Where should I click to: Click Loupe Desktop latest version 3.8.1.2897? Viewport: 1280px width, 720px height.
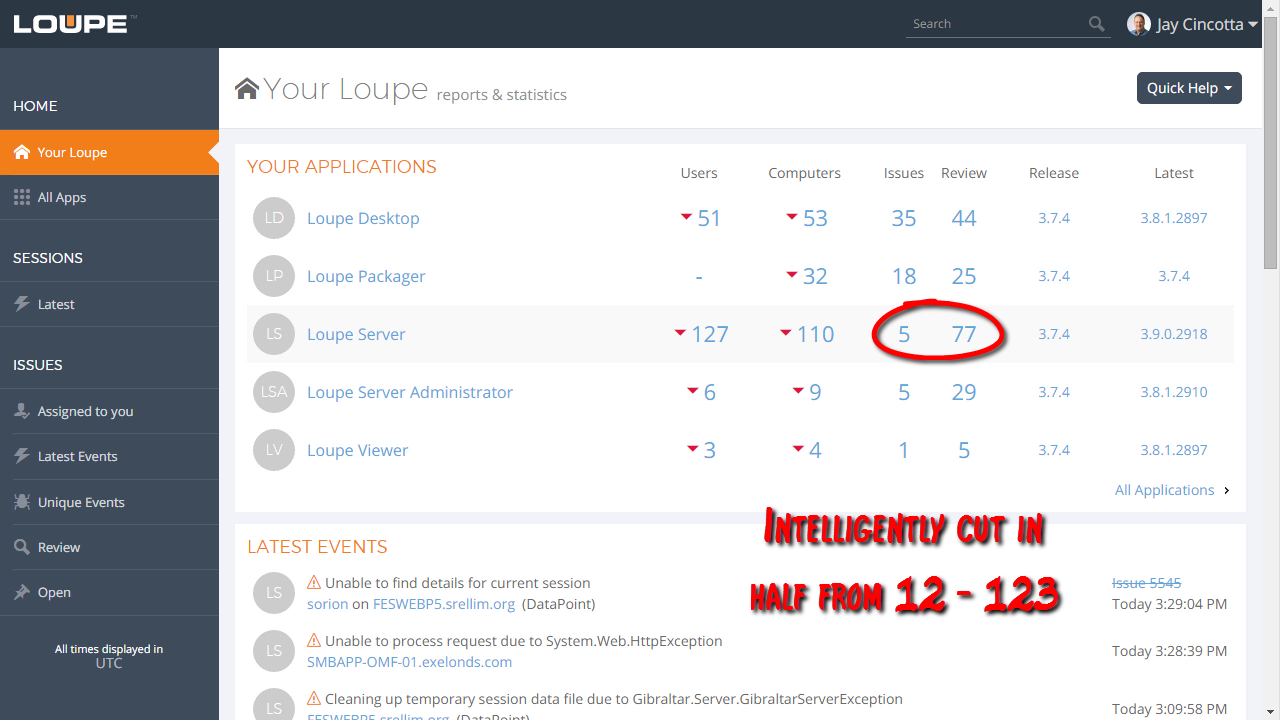tap(1174, 218)
